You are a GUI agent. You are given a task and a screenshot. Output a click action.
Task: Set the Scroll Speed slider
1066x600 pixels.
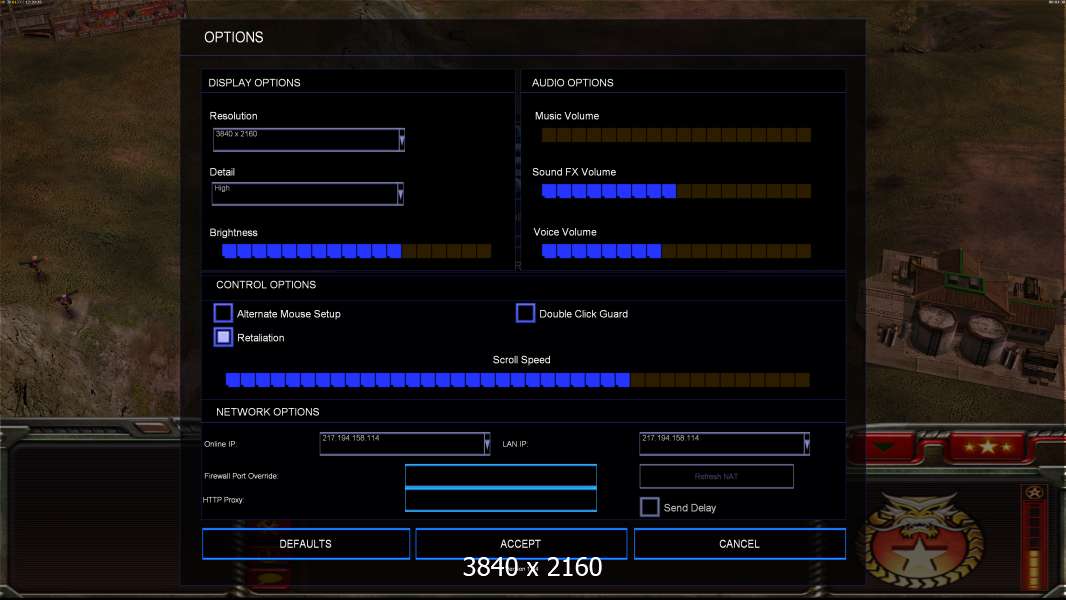point(517,380)
